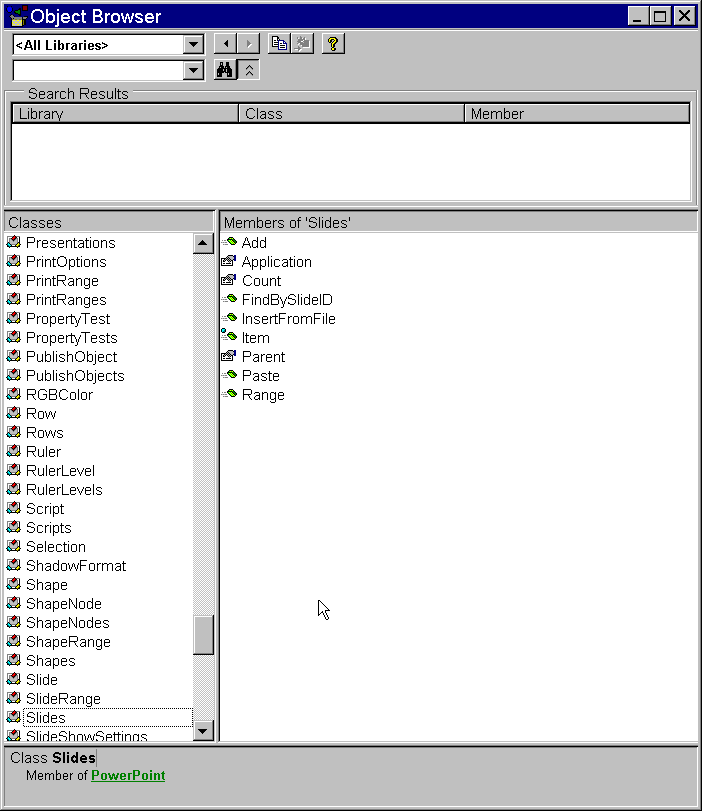Select the Rows class
This screenshot has width=702, height=811.
pos(44,433)
